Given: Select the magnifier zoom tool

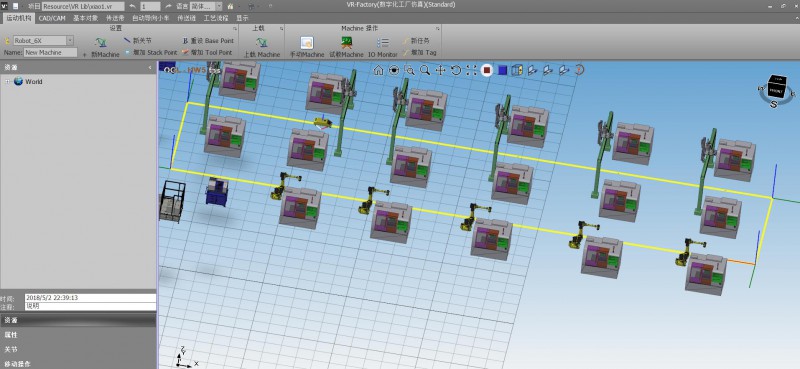Looking at the screenshot, I should (425, 70).
